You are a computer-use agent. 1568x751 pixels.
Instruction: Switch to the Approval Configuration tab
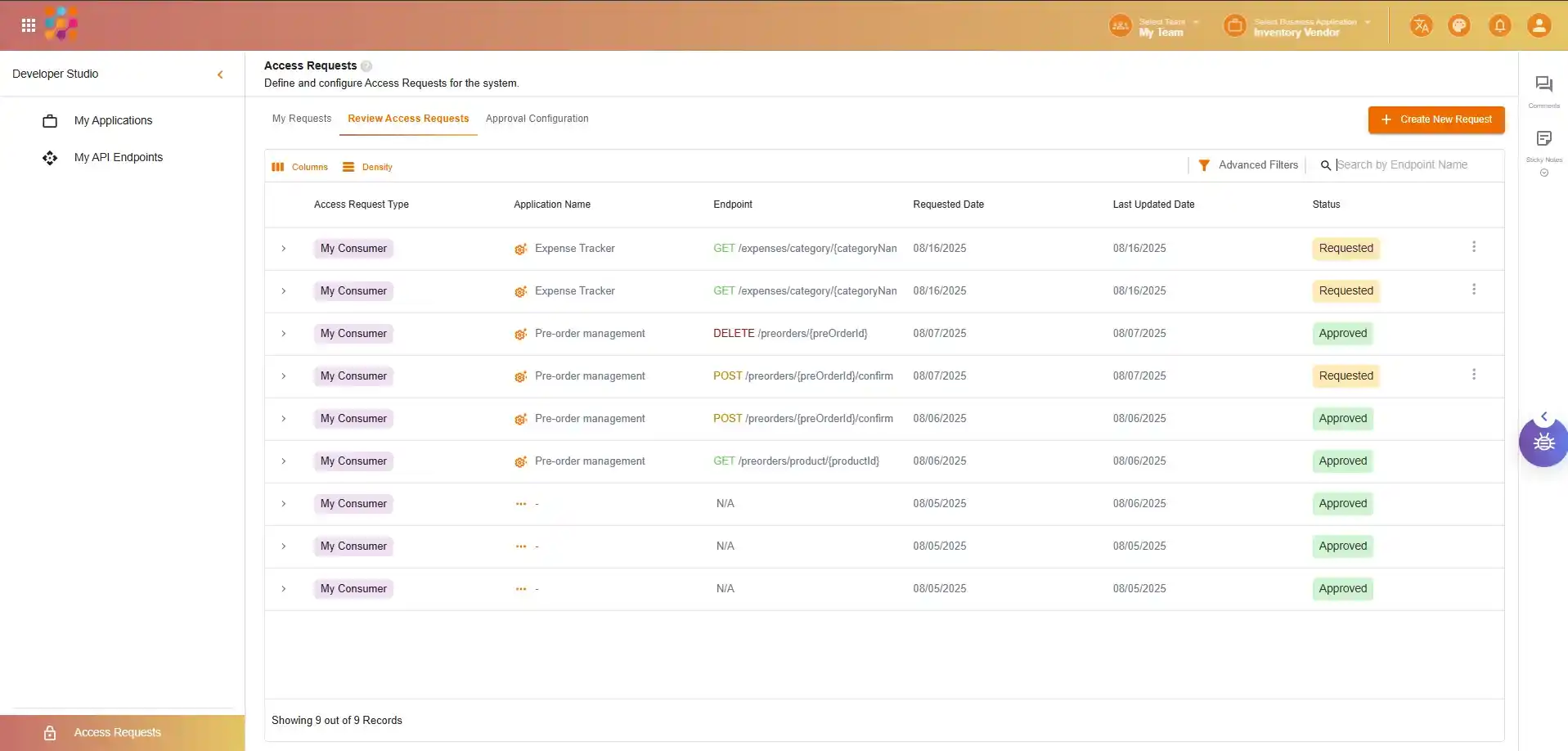[537, 119]
